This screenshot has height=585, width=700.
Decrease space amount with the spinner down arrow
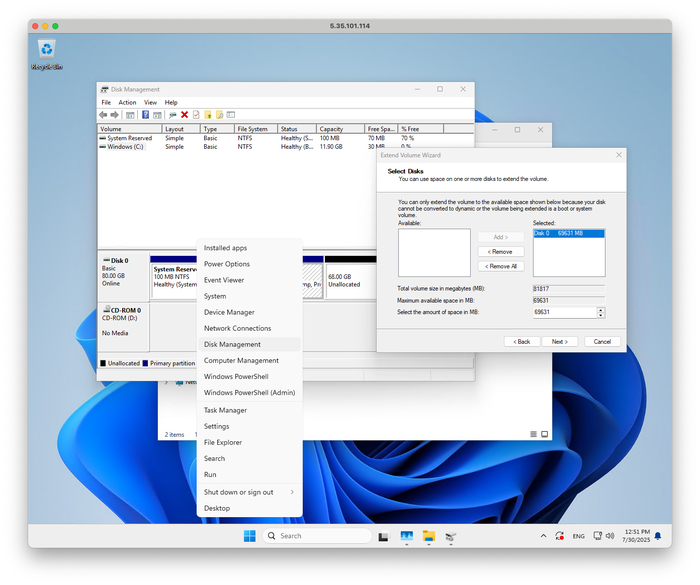pos(600,315)
